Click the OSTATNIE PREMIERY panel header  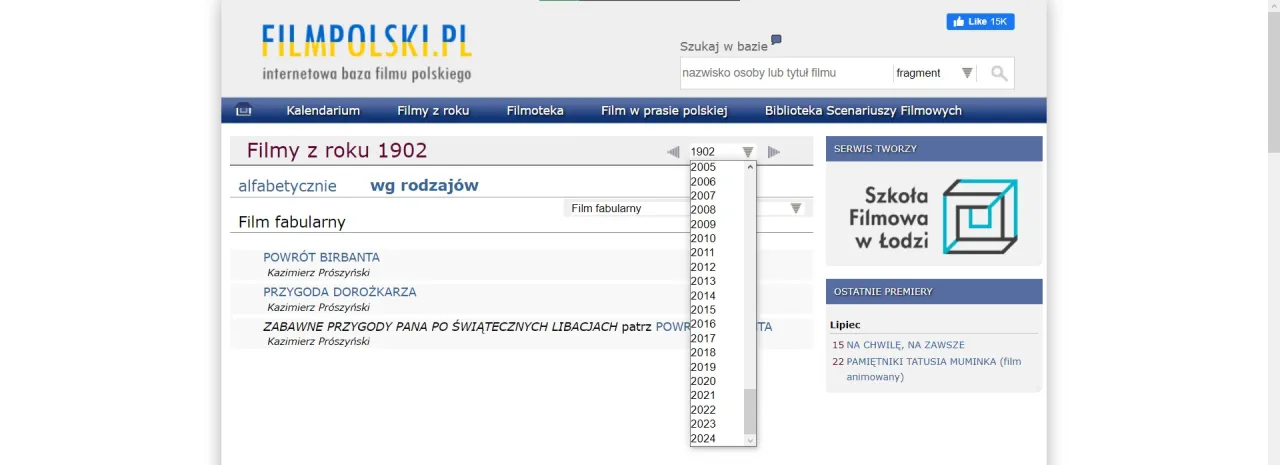tap(934, 292)
